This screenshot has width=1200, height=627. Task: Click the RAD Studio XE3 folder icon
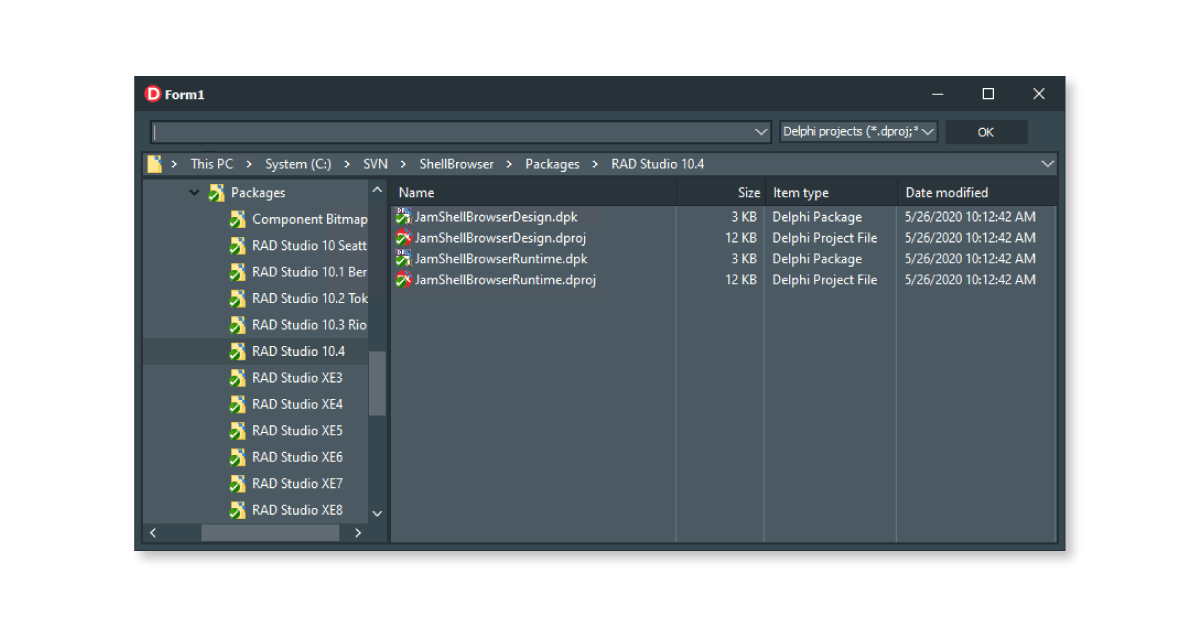coord(237,378)
